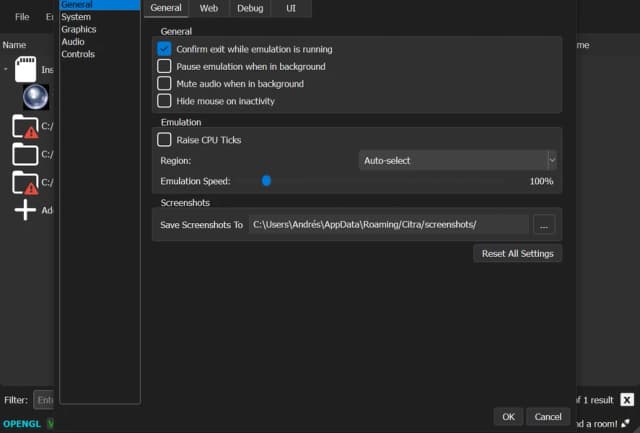Enable Mute audio when in background
640x433 pixels.
(164, 83)
